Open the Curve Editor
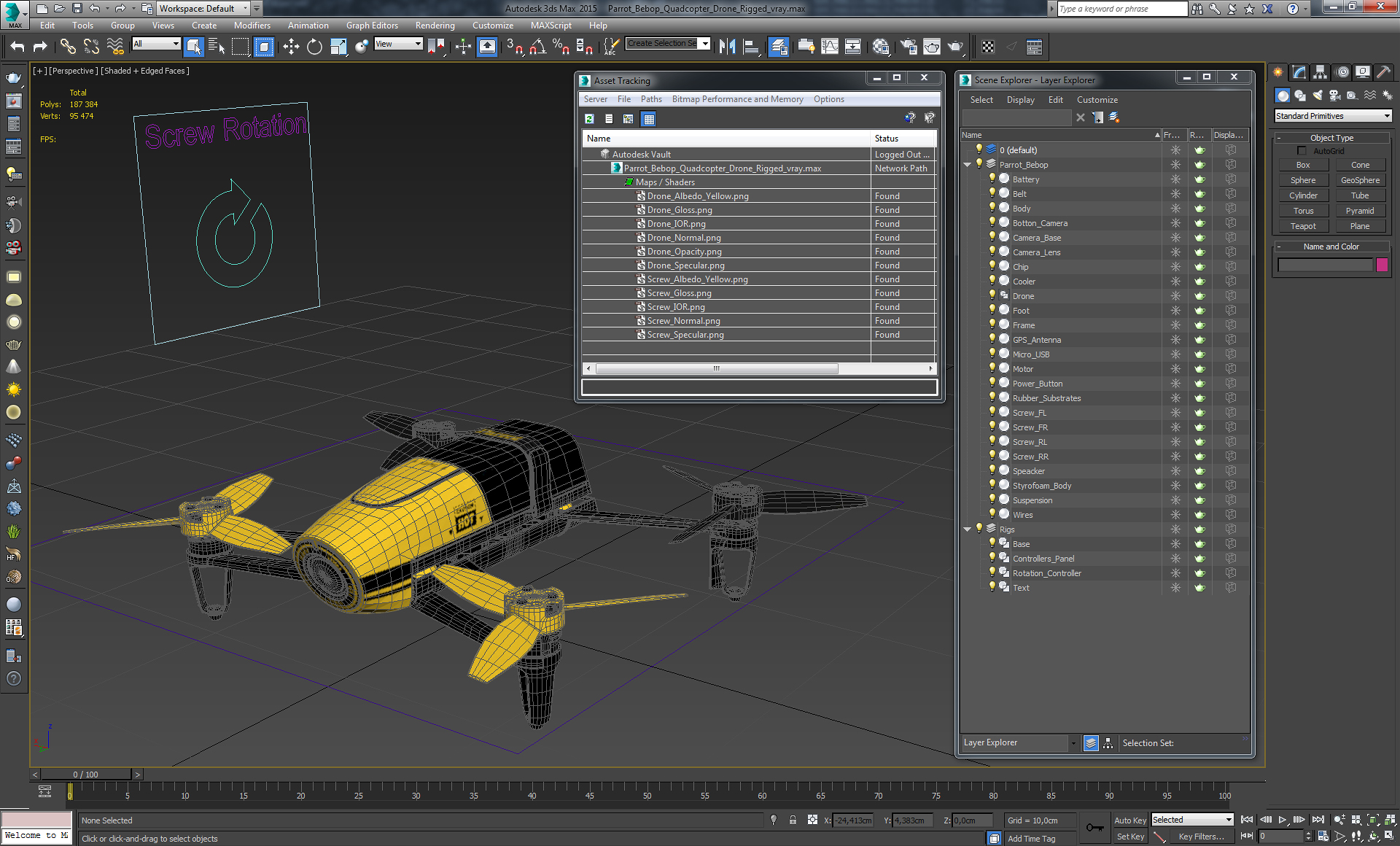Screen dimensions: 1400x846 click(x=830, y=47)
